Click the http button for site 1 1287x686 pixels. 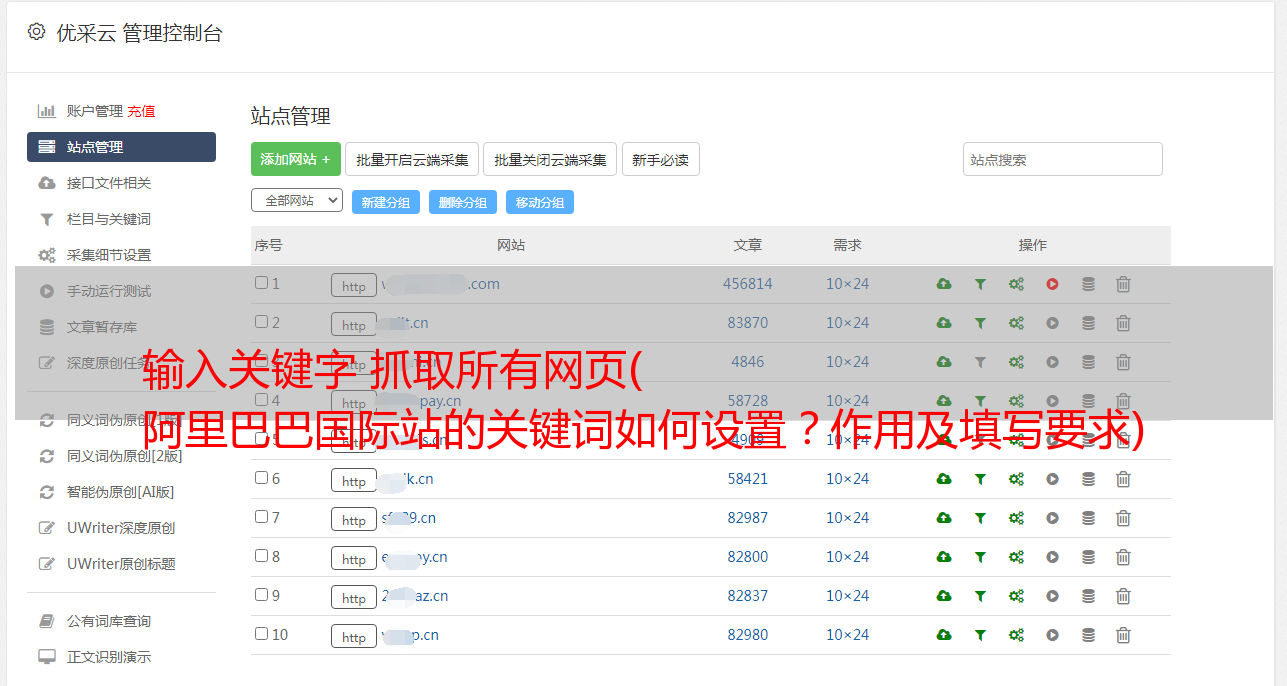[x=354, y=286]
